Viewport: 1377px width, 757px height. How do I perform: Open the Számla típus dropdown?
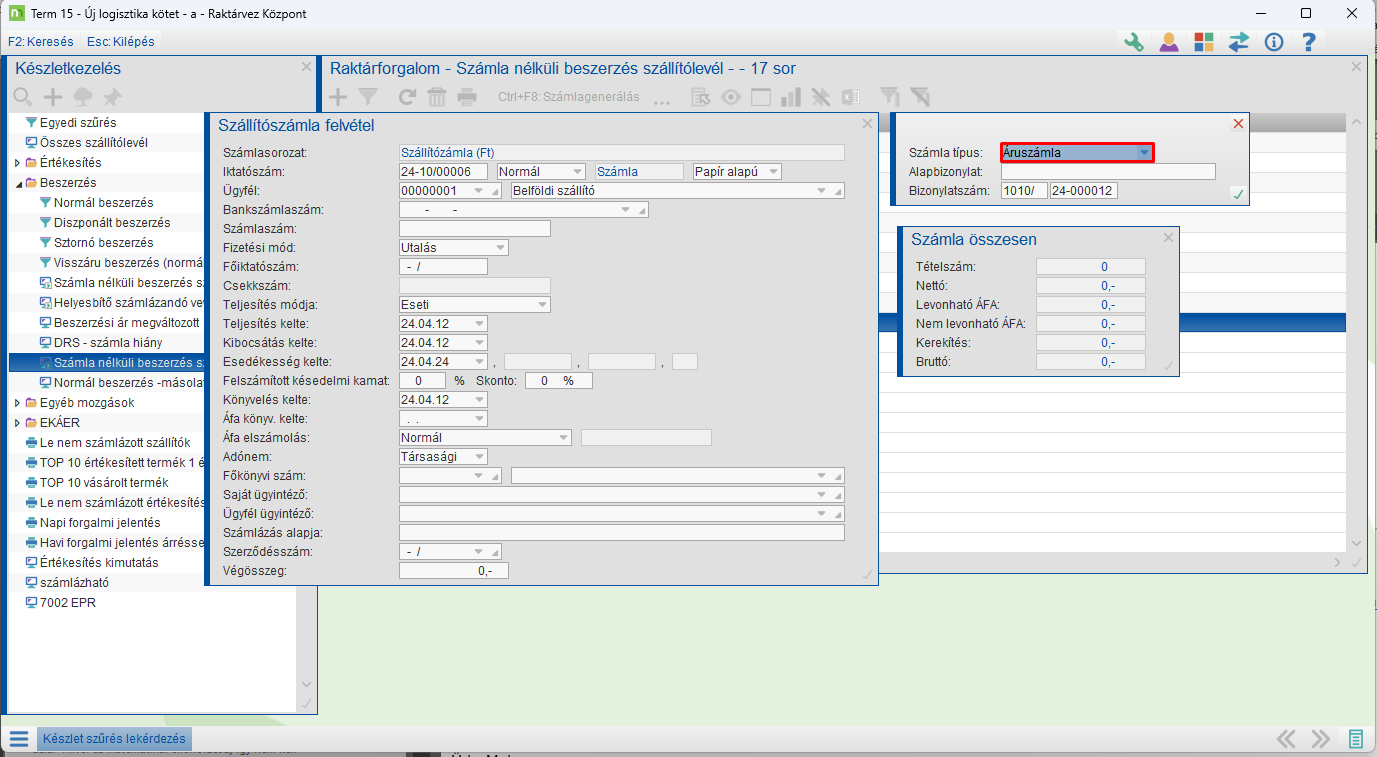click(1143, 153)
